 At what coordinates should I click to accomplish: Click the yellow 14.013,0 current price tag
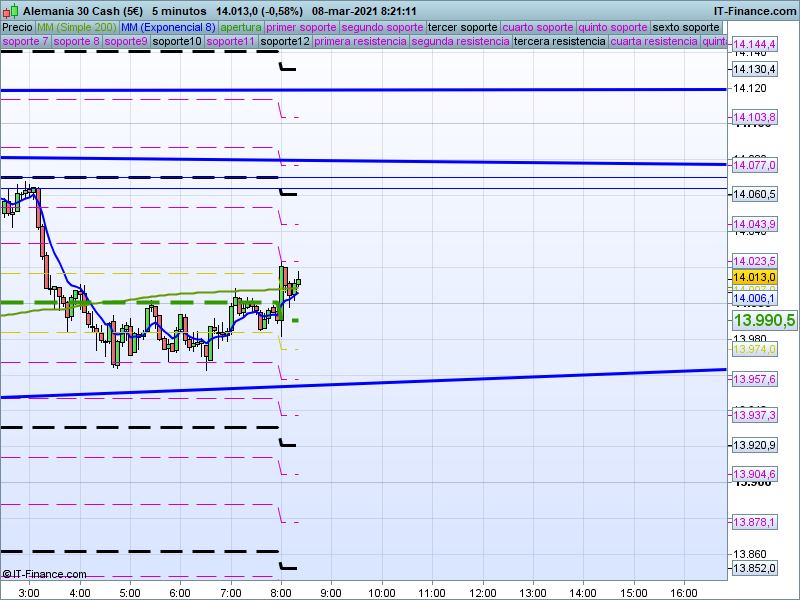coord(754,277)
